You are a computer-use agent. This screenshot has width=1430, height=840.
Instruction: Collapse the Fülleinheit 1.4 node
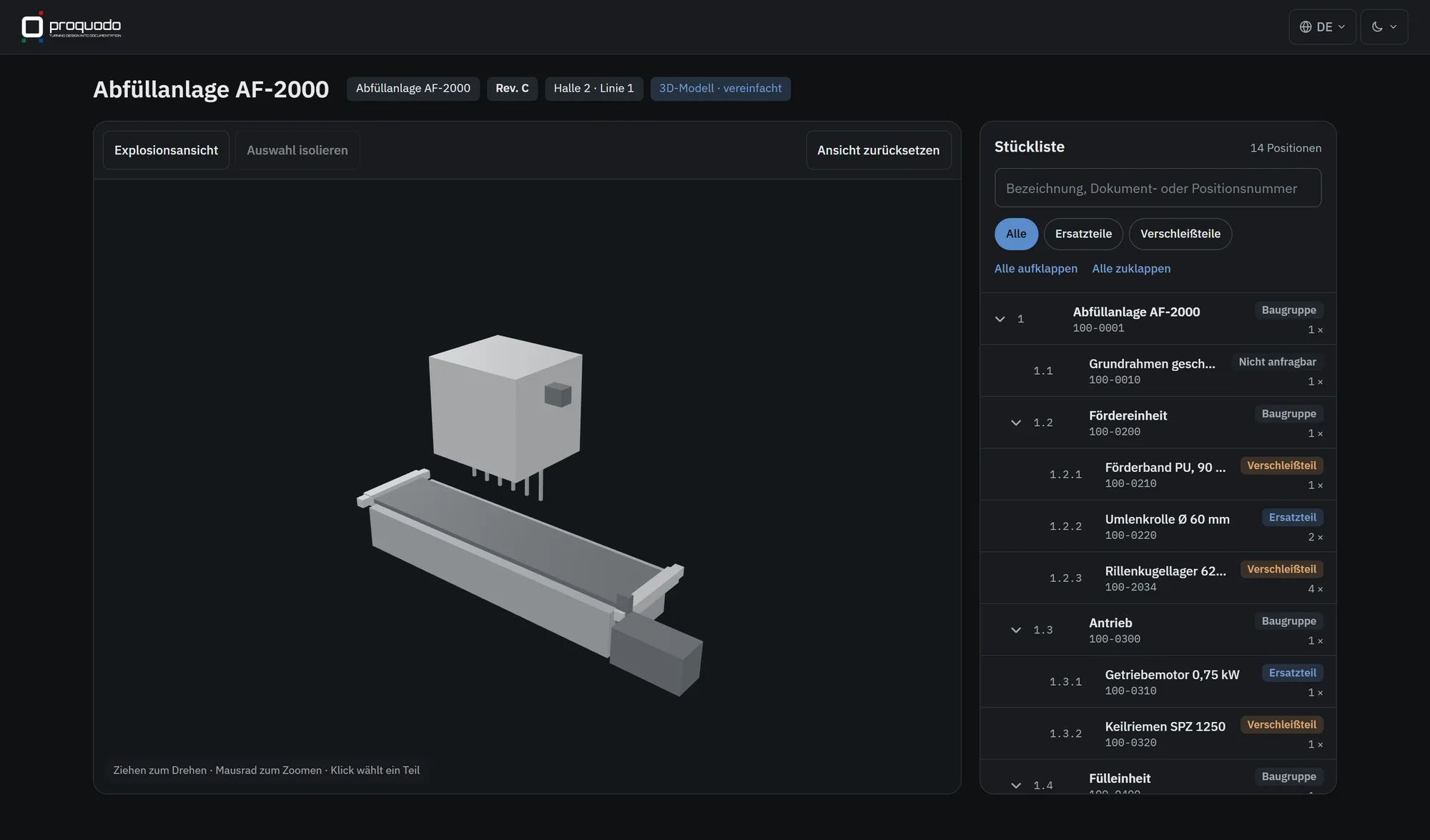point(1016,785)
